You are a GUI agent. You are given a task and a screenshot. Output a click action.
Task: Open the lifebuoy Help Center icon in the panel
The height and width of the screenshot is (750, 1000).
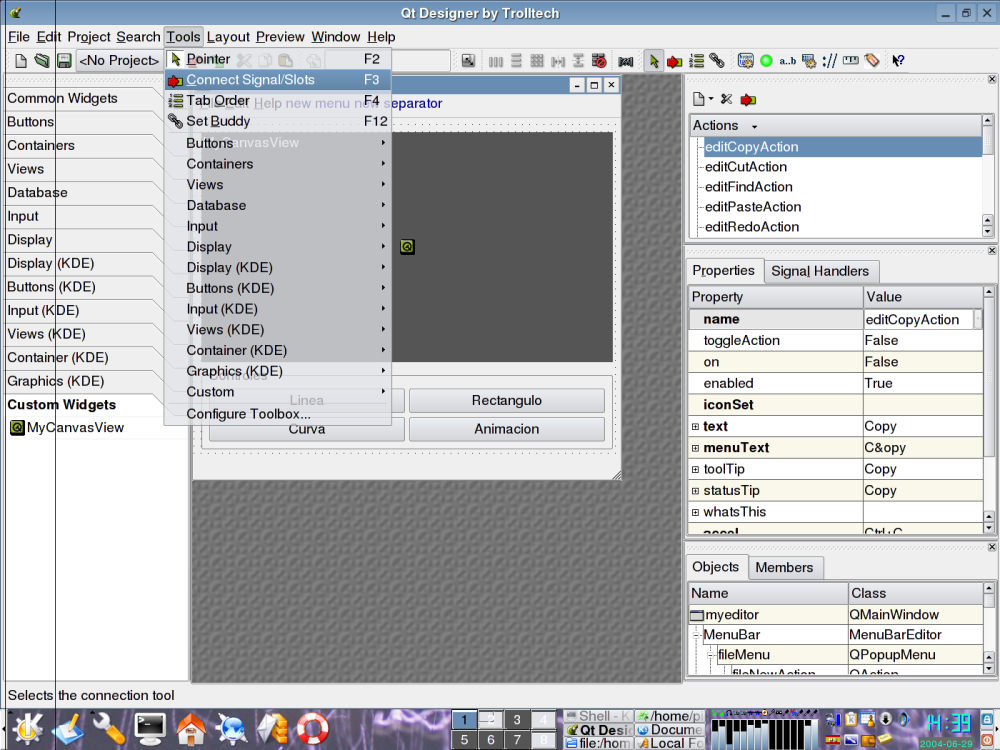pyautogui.click(x=312, y=728)
